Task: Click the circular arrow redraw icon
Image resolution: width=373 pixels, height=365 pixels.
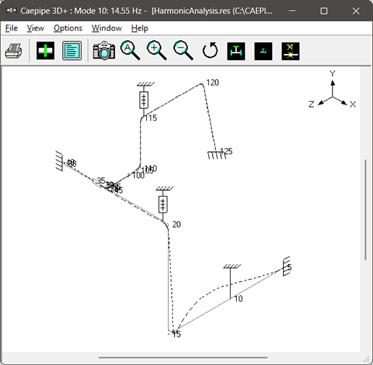Action: click(210, 51)
